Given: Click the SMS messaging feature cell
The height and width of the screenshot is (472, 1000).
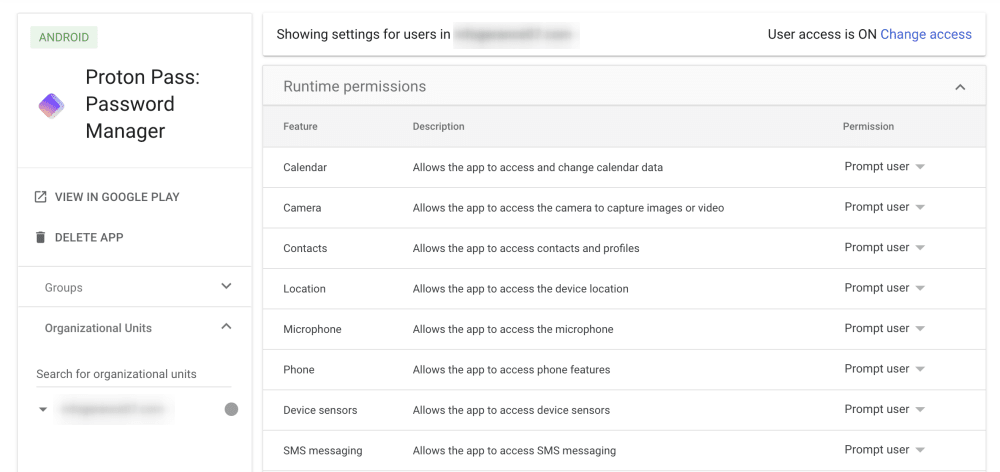Looking at the screenshot, I should 323,450.
